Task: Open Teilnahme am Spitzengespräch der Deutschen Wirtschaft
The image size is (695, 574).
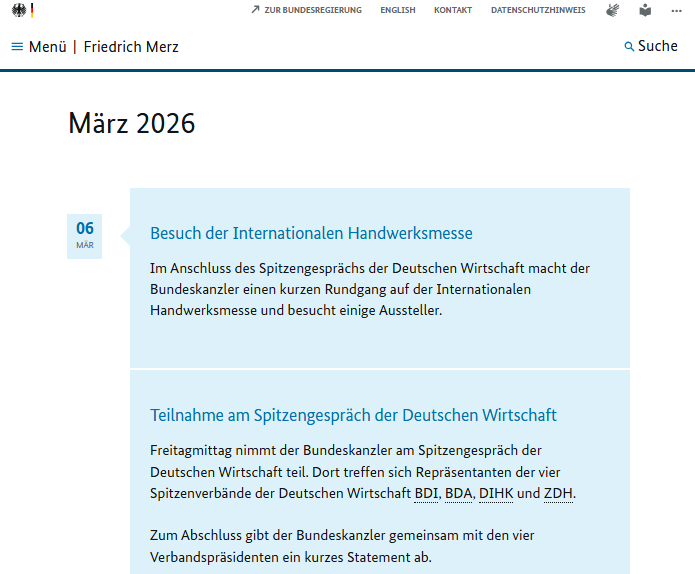Action: pos(353,415)
